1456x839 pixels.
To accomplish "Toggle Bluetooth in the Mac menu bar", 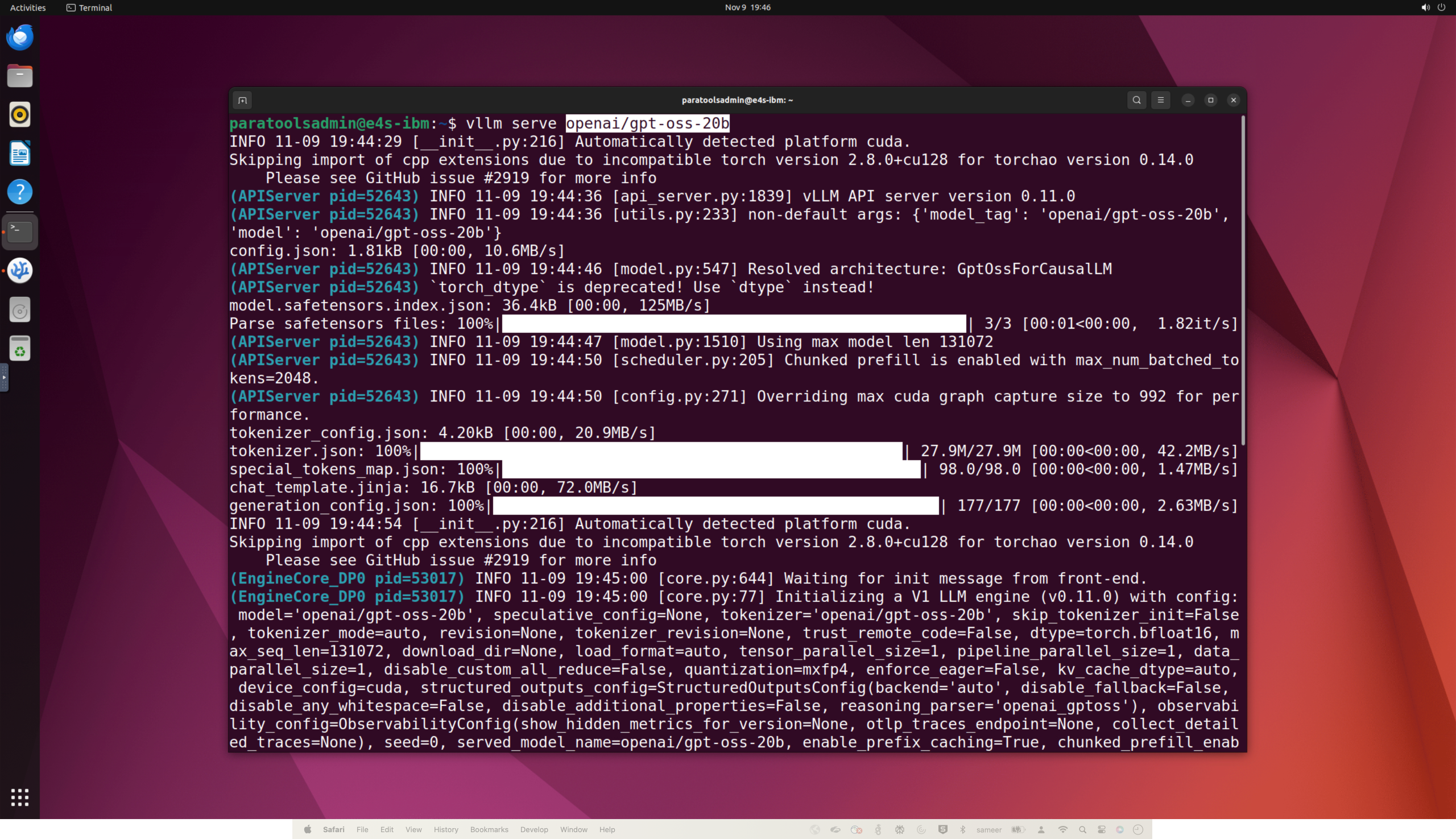I will coord(962,830).
